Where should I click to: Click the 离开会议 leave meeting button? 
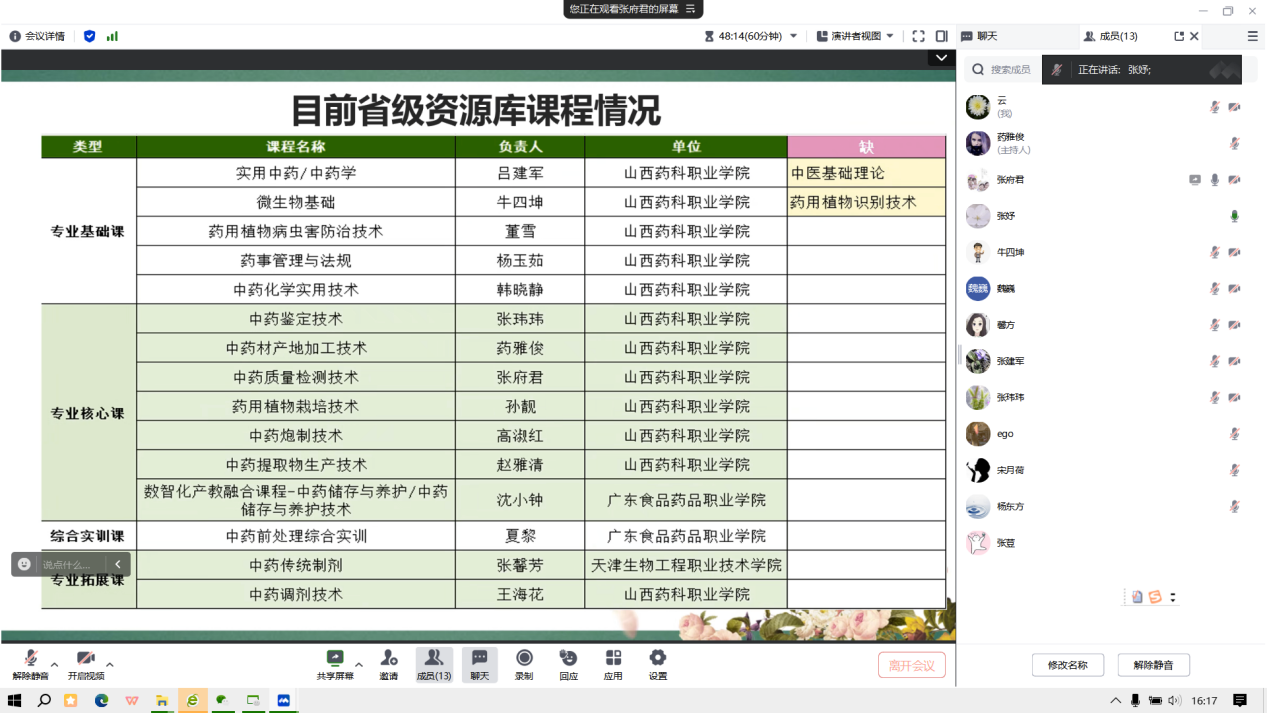(x=911, y=665)
